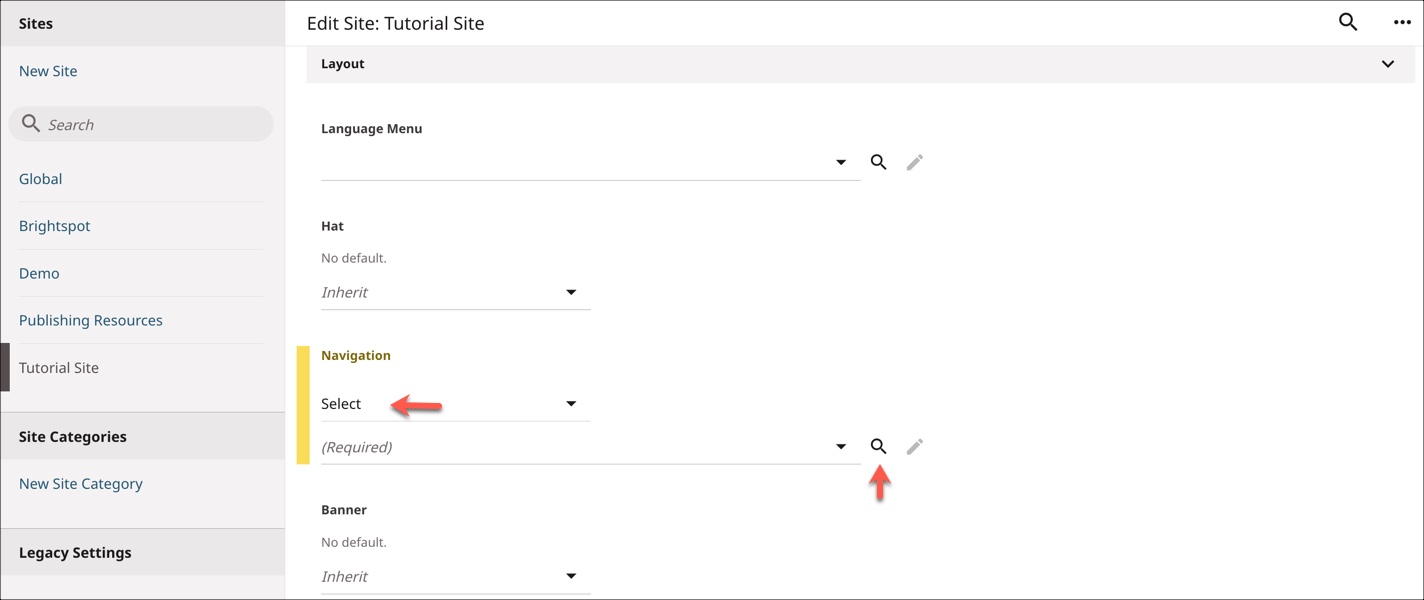
Task: Open the Banner Inherit dropdown
Action: pyautogui.click(x=455, y=576)
